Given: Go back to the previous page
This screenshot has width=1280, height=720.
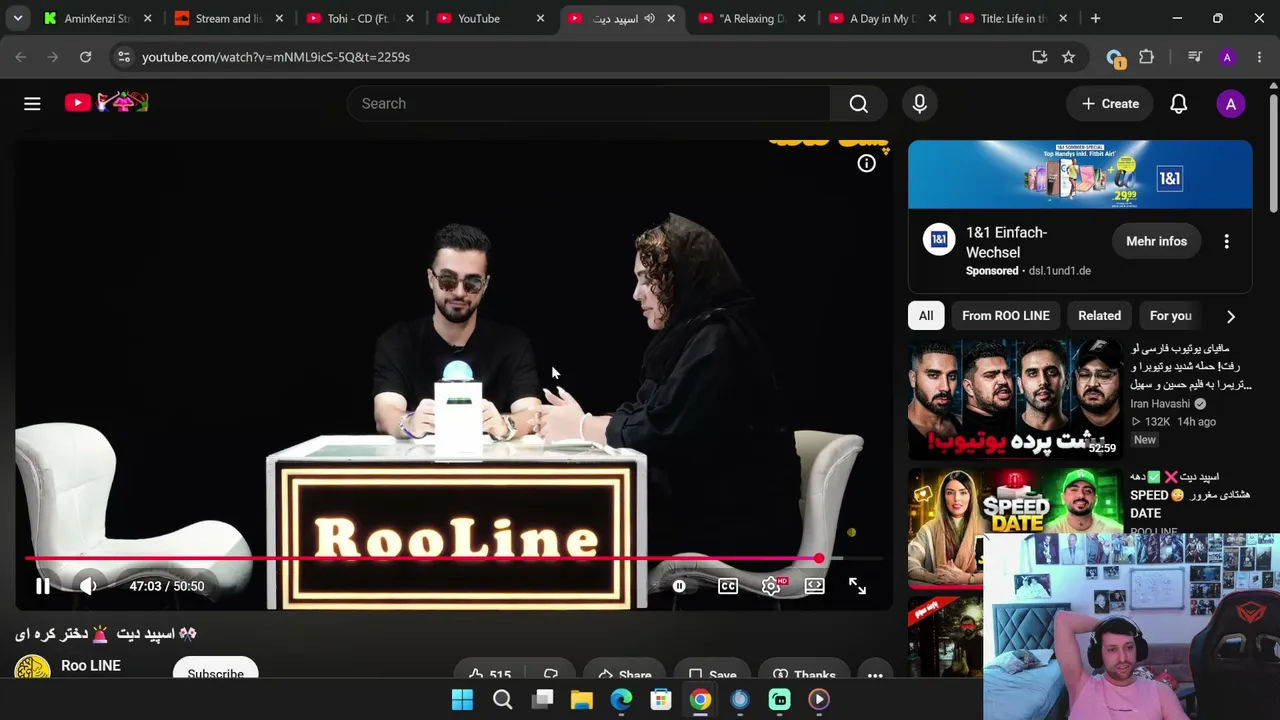Looking at the screenshot, I should [21, 57].
